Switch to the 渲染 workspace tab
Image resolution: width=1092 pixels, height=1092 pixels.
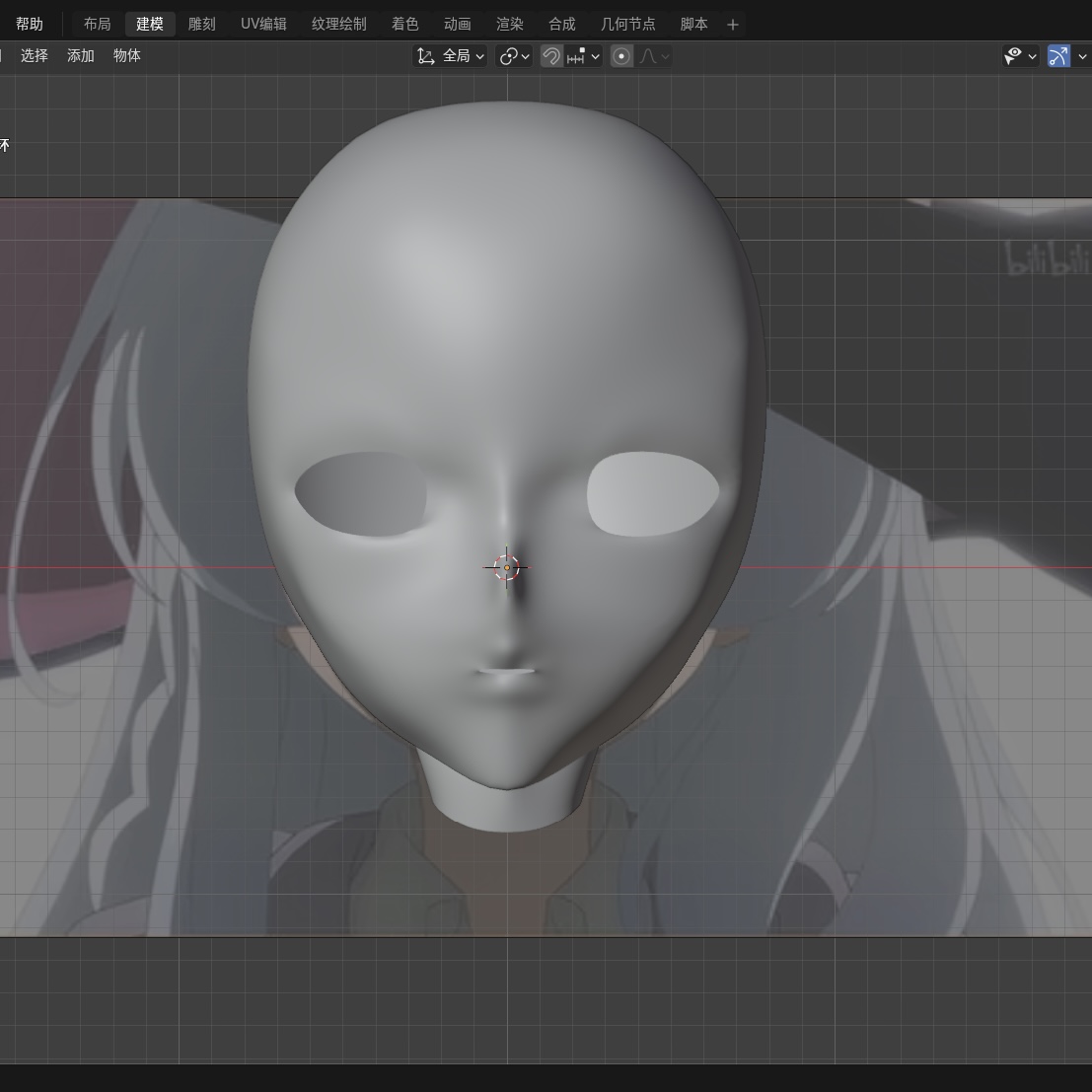pos(509,25)
